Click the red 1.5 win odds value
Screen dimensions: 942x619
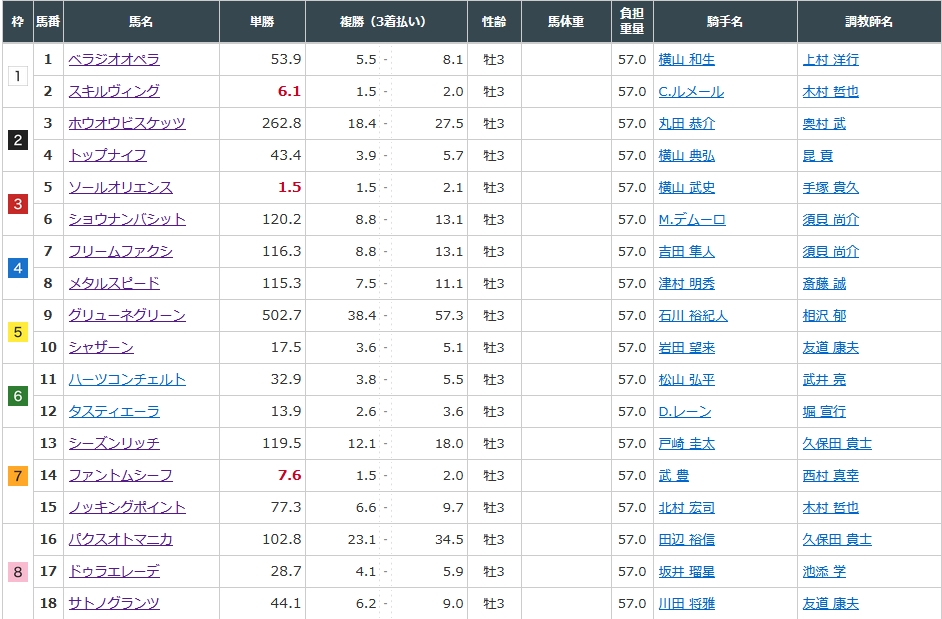(x=289, y=187)
